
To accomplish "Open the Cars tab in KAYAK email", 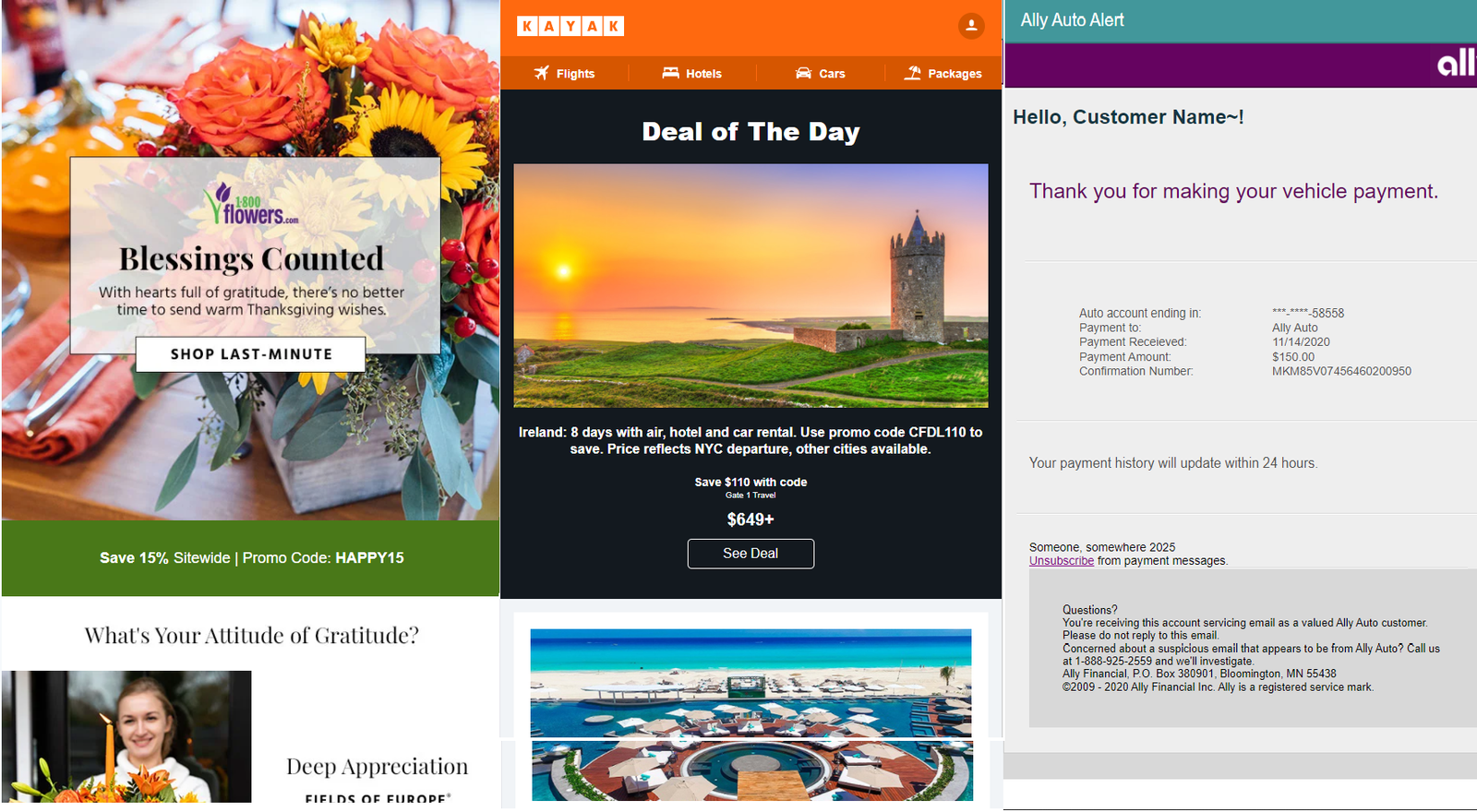I will point(821,73).
